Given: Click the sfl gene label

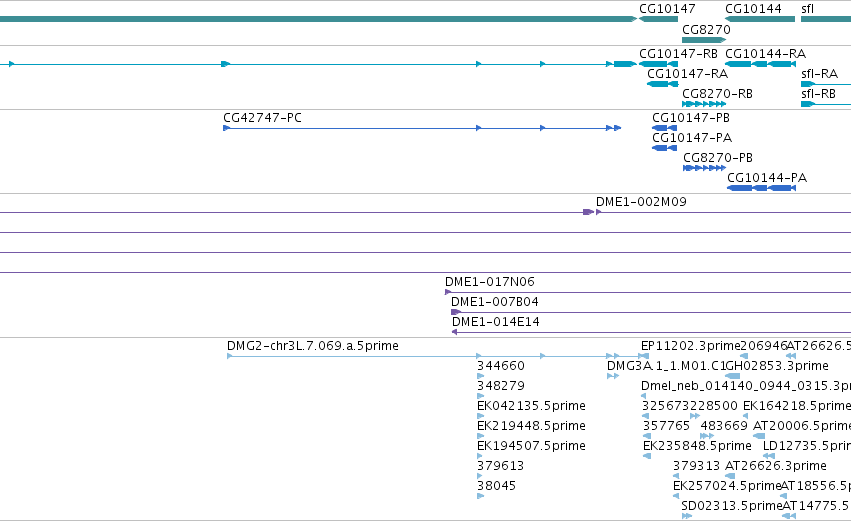Looking at the screenshot, I should 808,9.
